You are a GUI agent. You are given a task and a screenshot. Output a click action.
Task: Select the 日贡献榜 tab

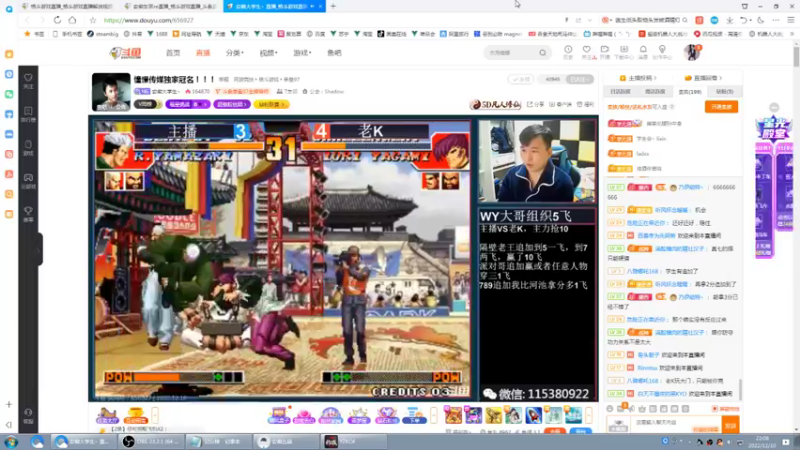tap(620, 92)
